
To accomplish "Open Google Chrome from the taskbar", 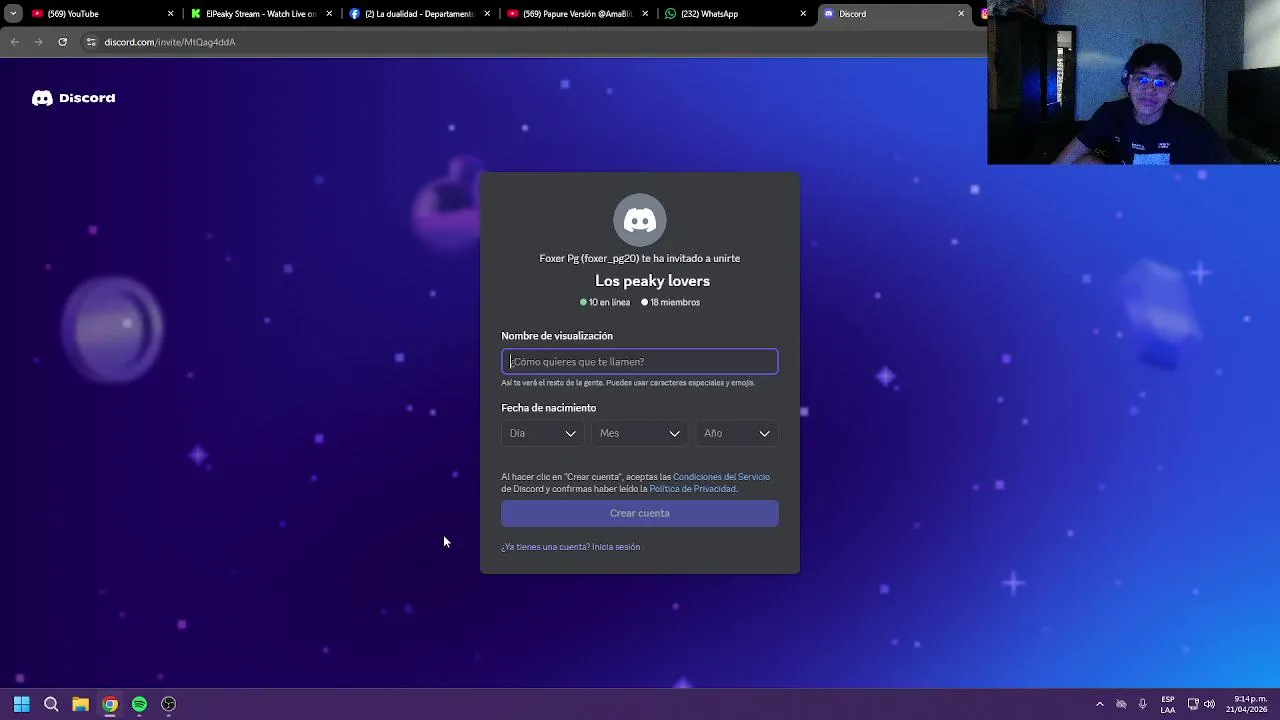I will point(110,704).
